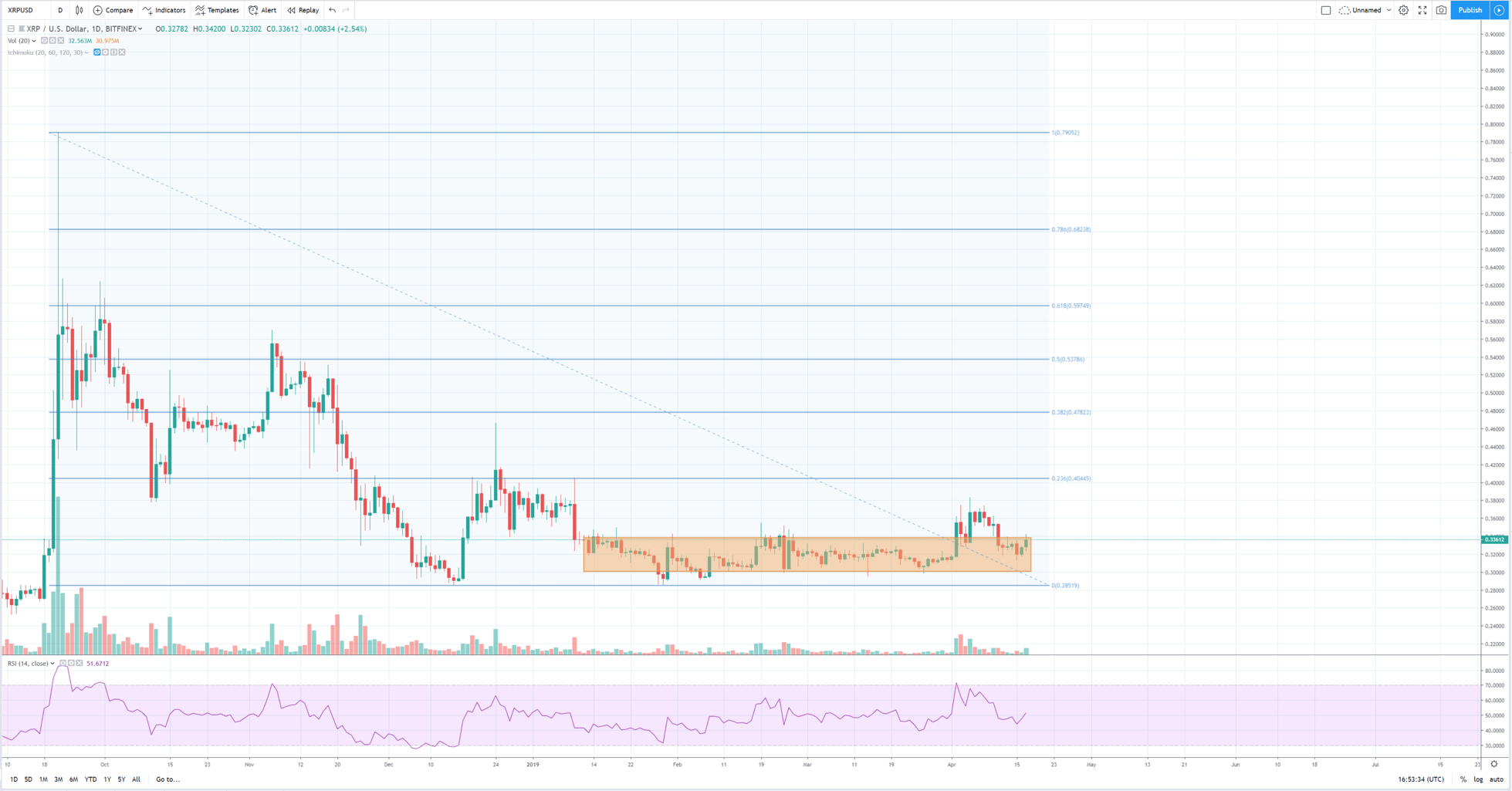Open time axis settings gear
Viewport: 1512px width, 791px height.
point(1494,764)
